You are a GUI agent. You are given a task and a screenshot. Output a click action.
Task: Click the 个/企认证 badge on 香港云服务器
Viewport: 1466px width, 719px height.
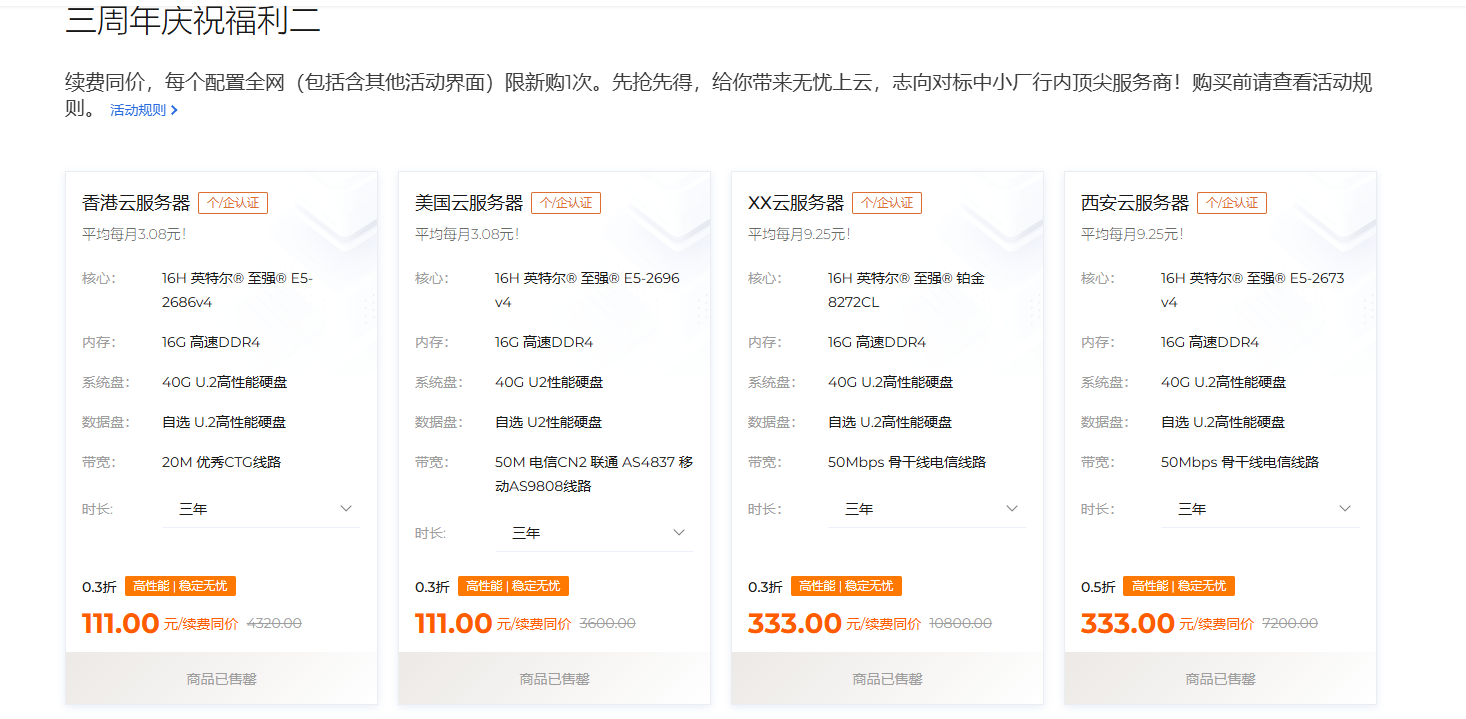click(x=233, y=203)
